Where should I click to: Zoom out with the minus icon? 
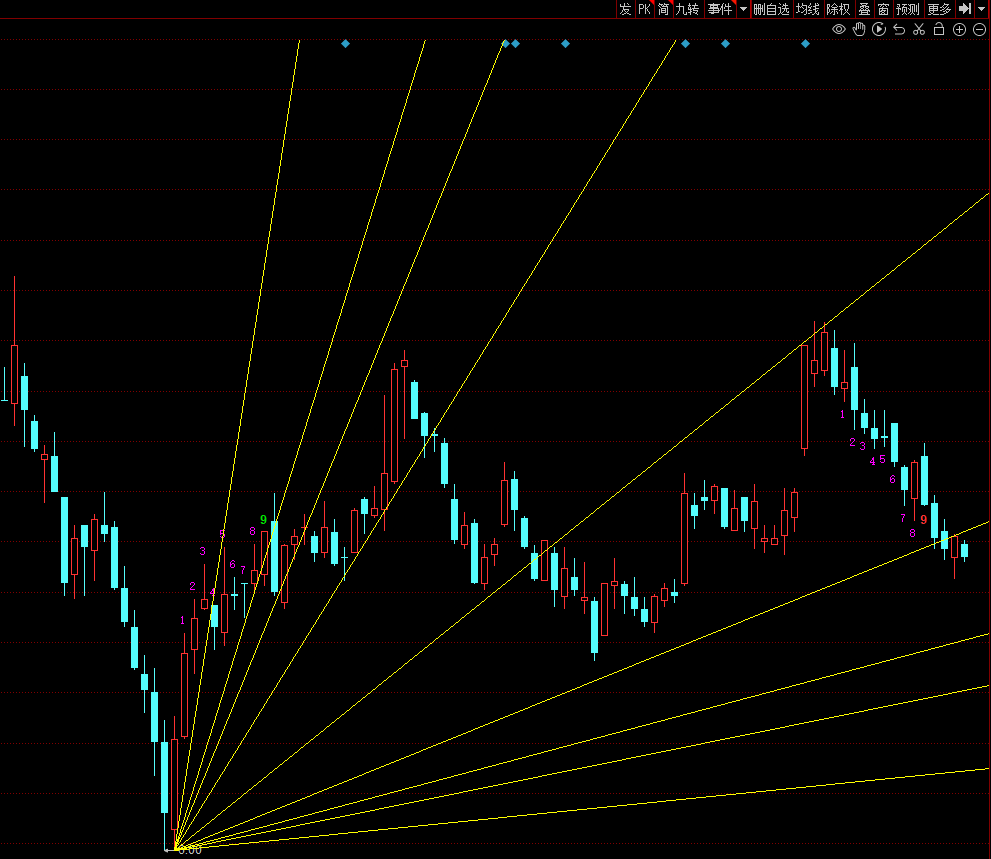tap(980, 29)
